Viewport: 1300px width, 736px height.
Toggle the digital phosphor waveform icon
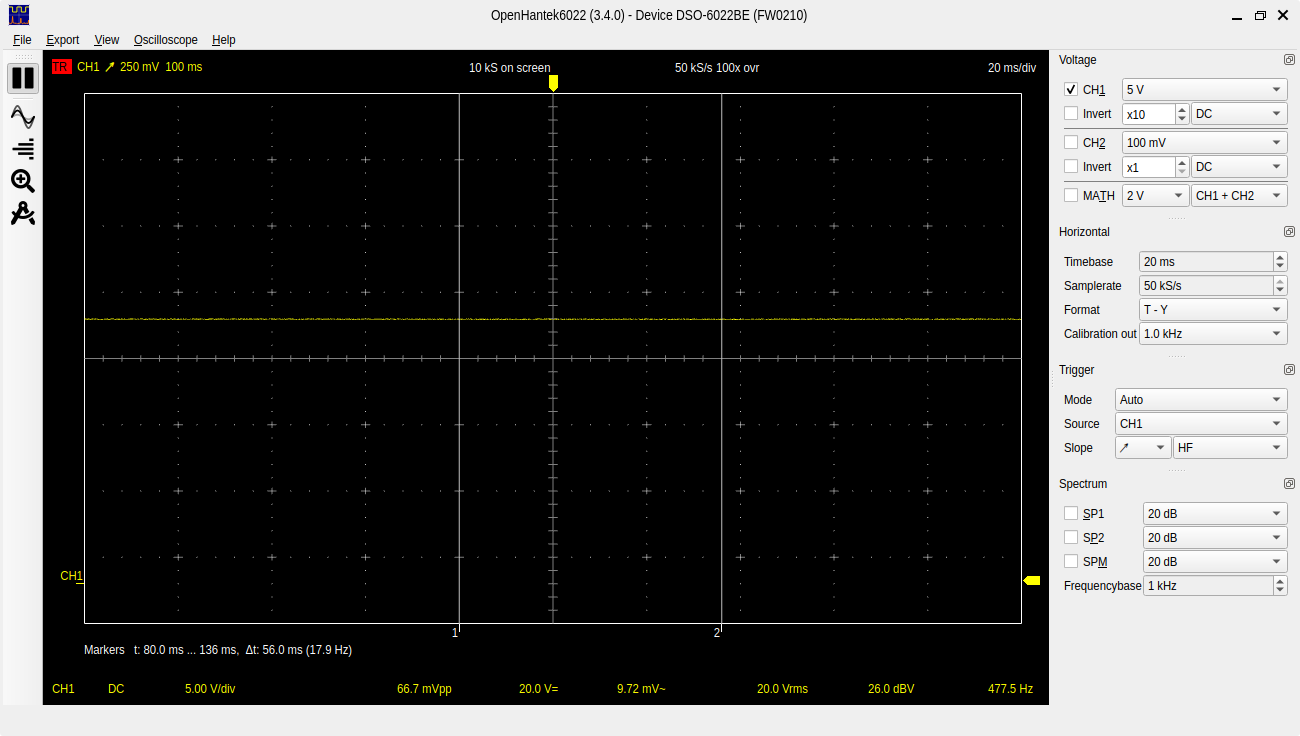(x=22, y=116)
